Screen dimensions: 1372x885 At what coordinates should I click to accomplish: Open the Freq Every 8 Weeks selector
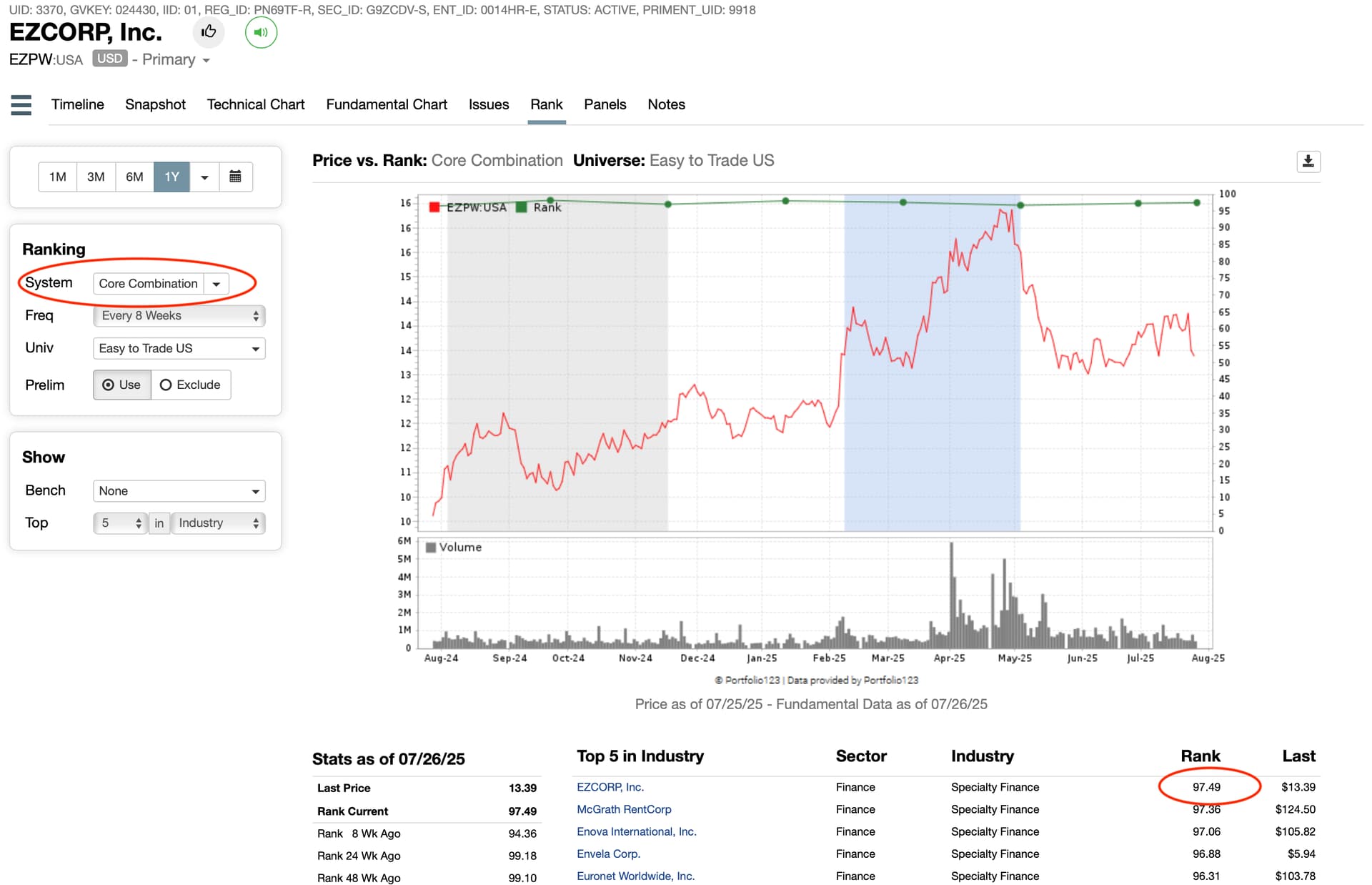[179, 316]
